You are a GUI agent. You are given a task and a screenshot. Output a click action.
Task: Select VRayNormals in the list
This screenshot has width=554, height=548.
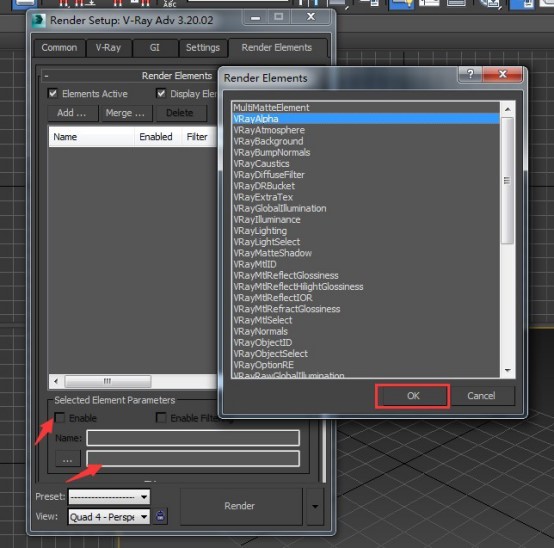point(366,331)
